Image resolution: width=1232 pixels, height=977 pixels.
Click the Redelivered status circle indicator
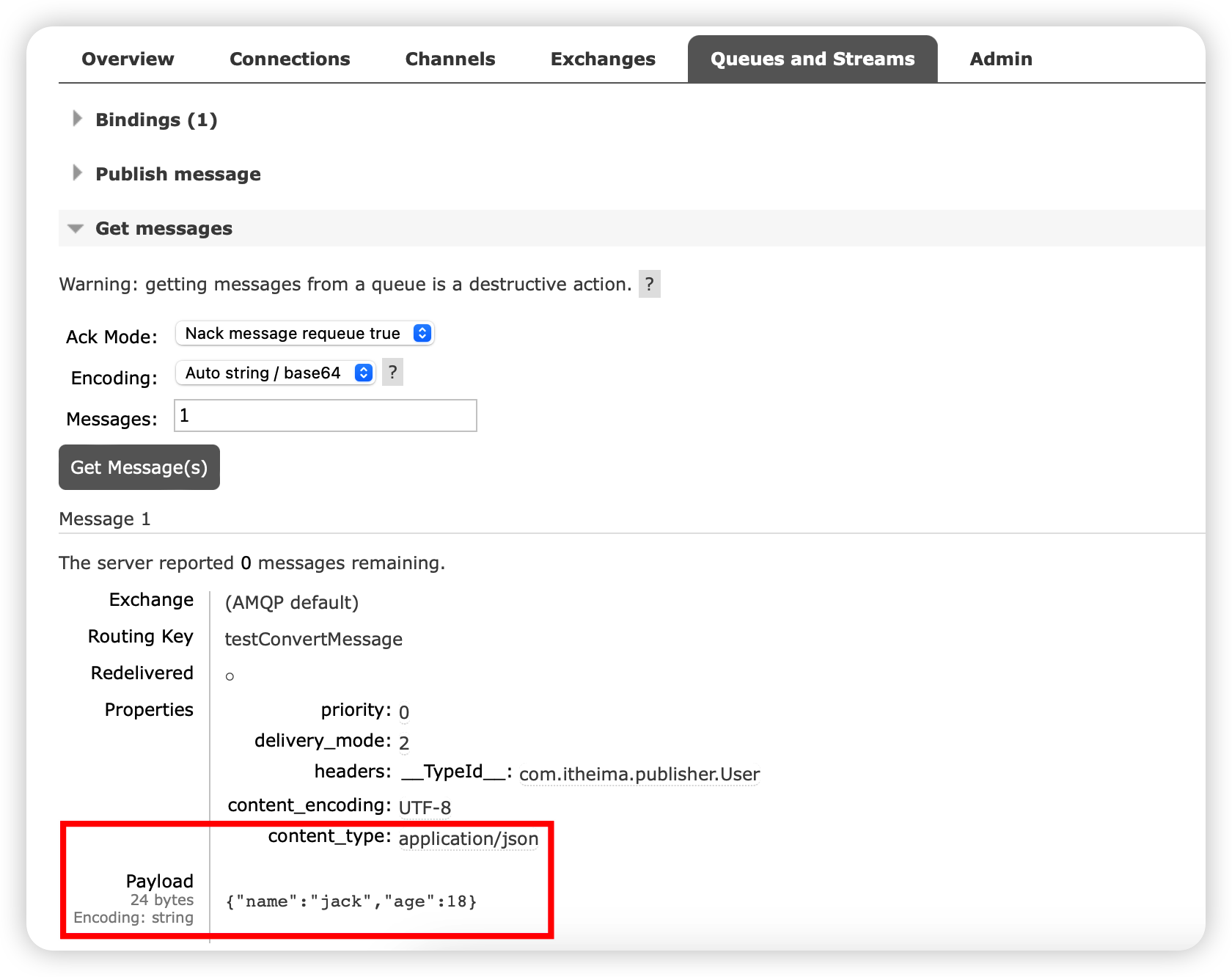230,676
